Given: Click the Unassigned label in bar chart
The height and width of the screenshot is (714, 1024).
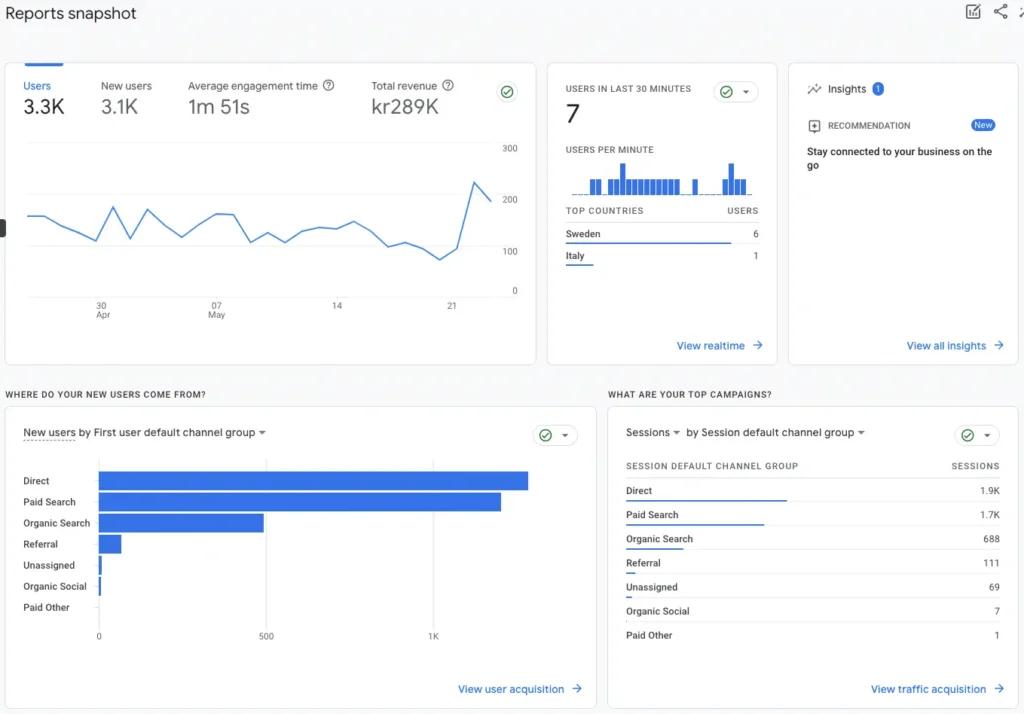Looking at the screenshot, I should click(x=49, y=565).
